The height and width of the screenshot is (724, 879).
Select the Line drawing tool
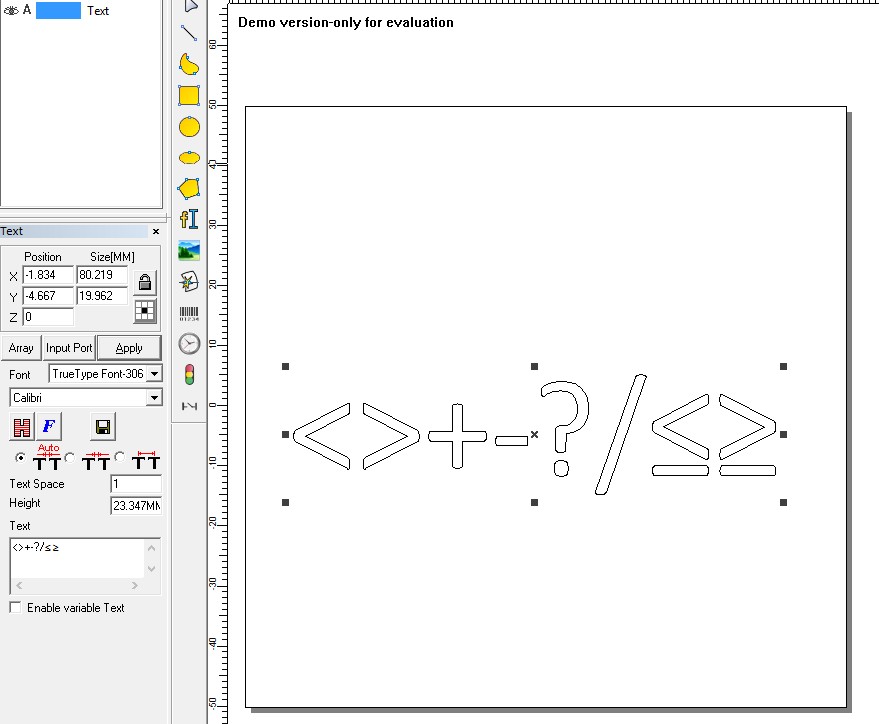click(x=188, y=33)
